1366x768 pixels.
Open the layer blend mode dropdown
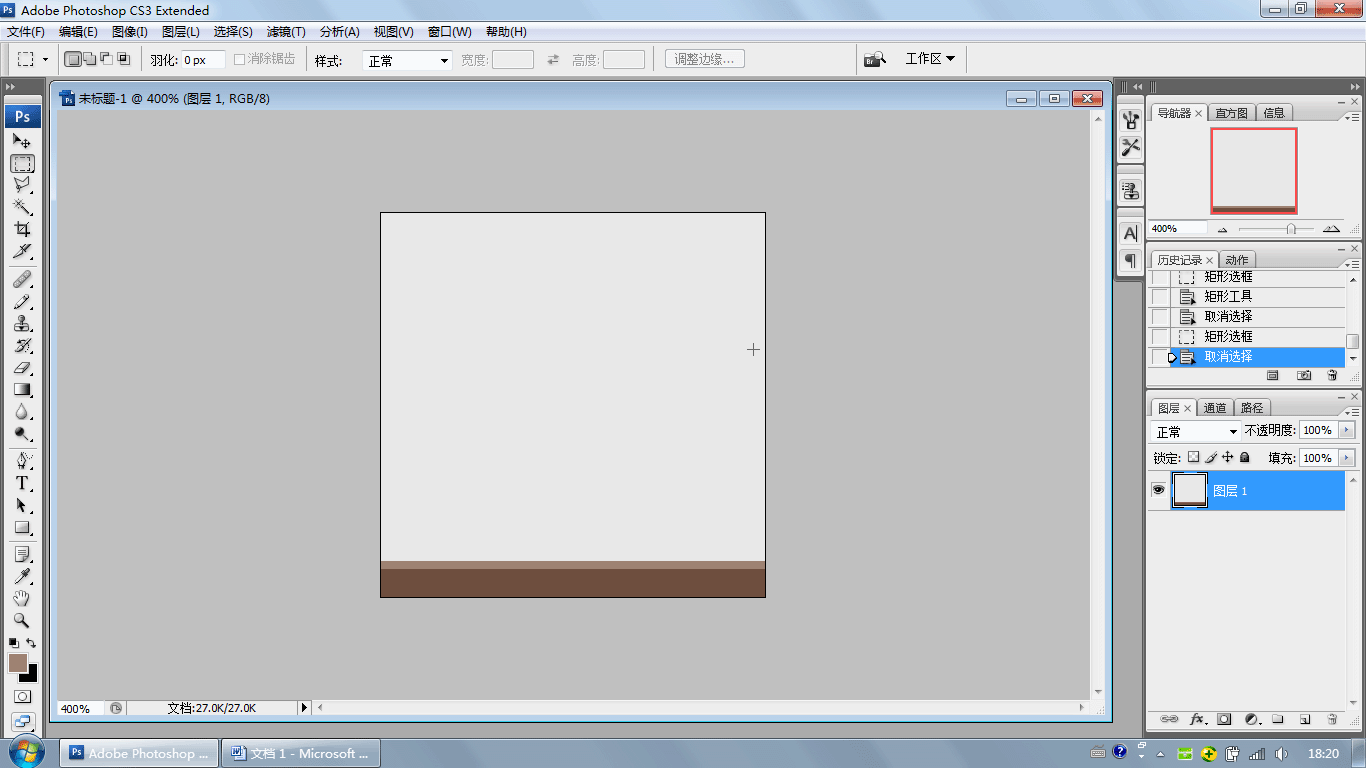(x=1196, y=431)
